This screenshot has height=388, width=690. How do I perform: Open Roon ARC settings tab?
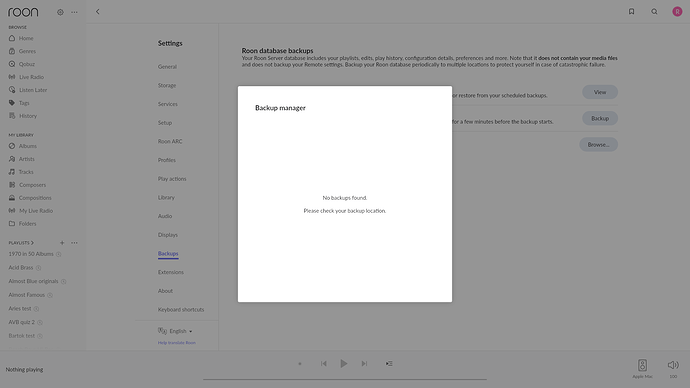[x=170, y=142]
